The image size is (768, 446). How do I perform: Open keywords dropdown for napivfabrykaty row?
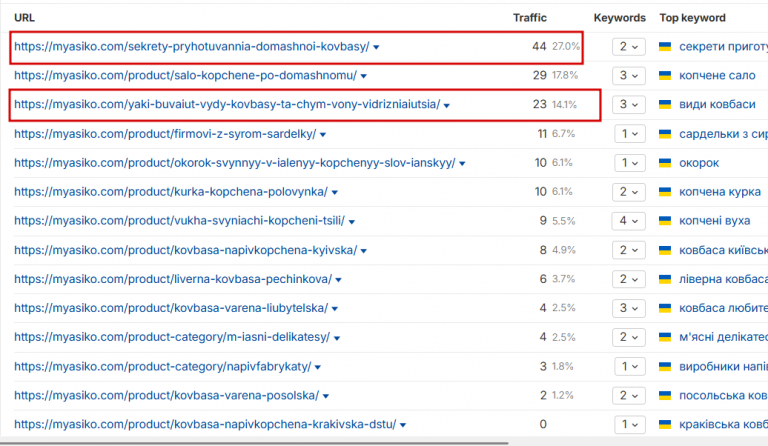(629, 366)
